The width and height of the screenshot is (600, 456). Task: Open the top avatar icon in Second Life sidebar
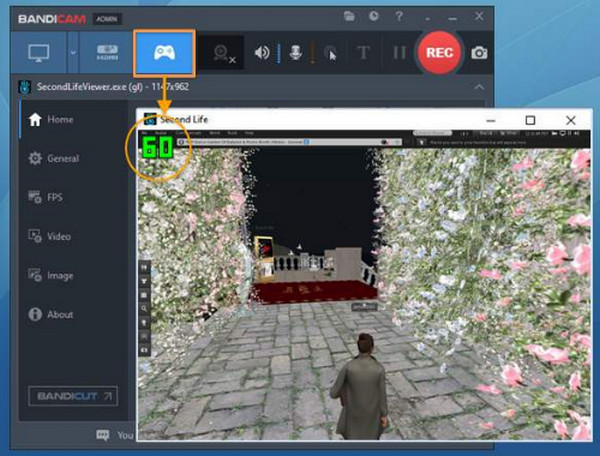pyautogui.click(x=144, y=267)
